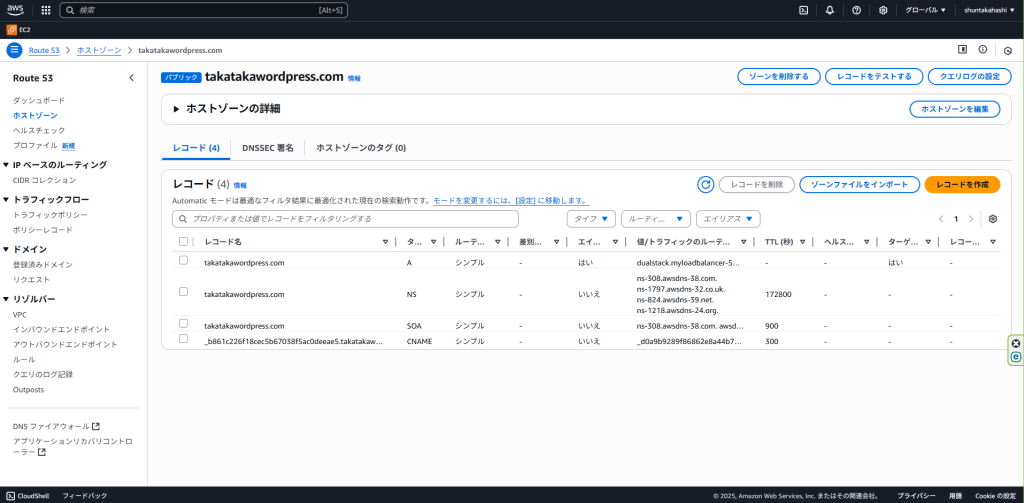
Task: Select the CNAME record checkbox
Action: [184, 338]
